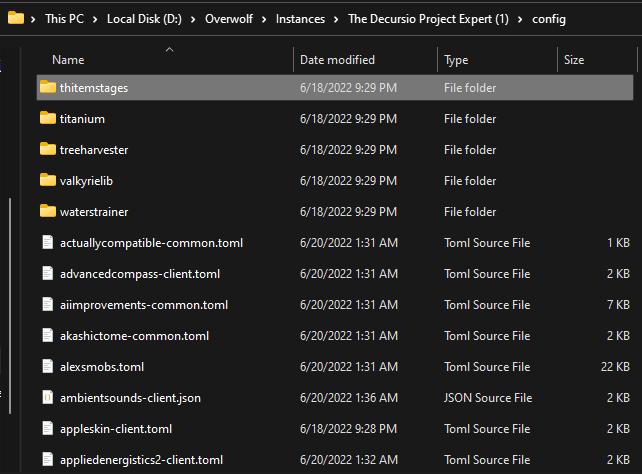
Task: Select the valkyrielib folder icon
Action: click(48, 180)
